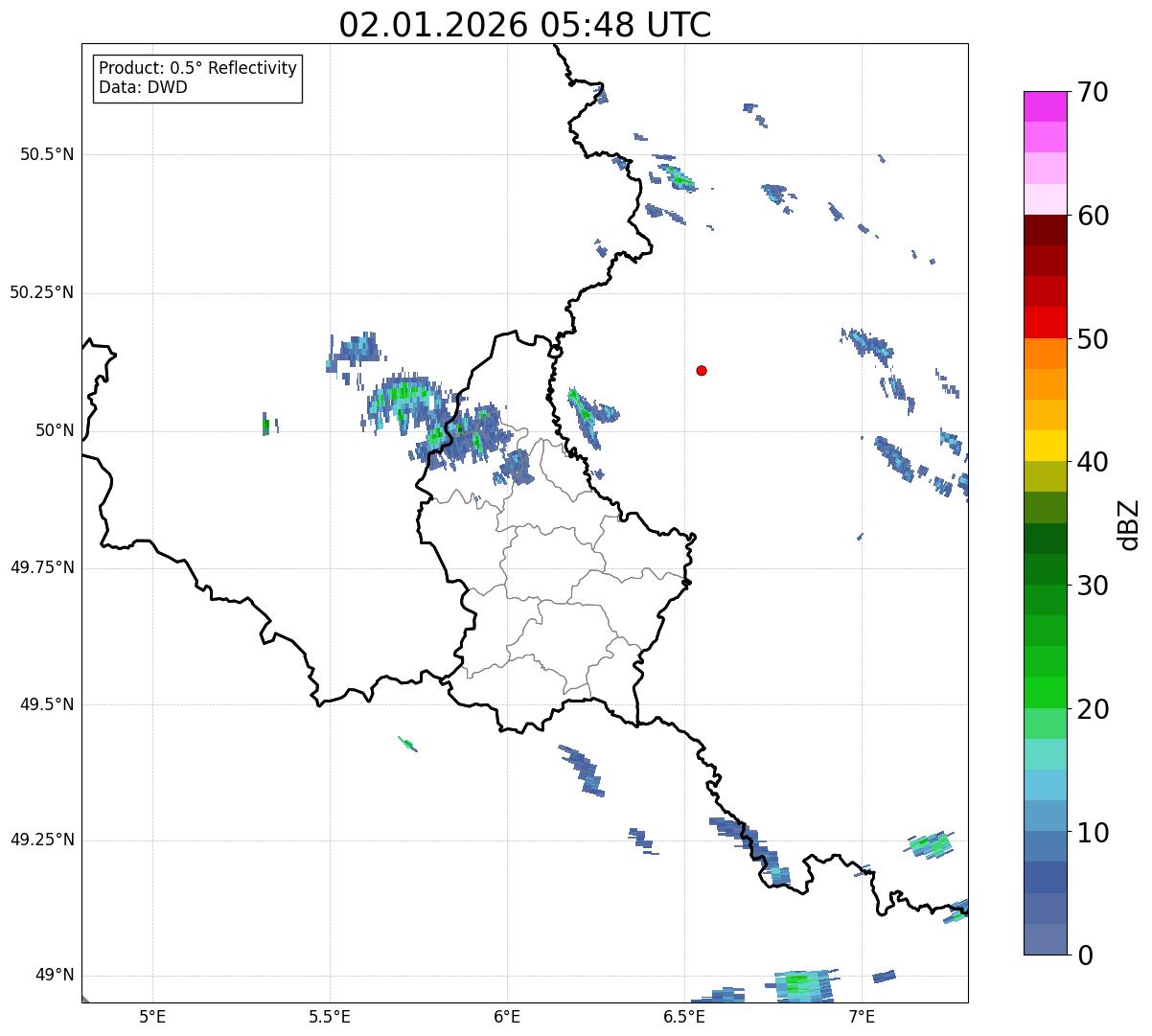Viewport: 1152px width, 1036px height.
Task: Click the "Product: 0.5° Reflectivity" legend line
Action: coord(198,69)
